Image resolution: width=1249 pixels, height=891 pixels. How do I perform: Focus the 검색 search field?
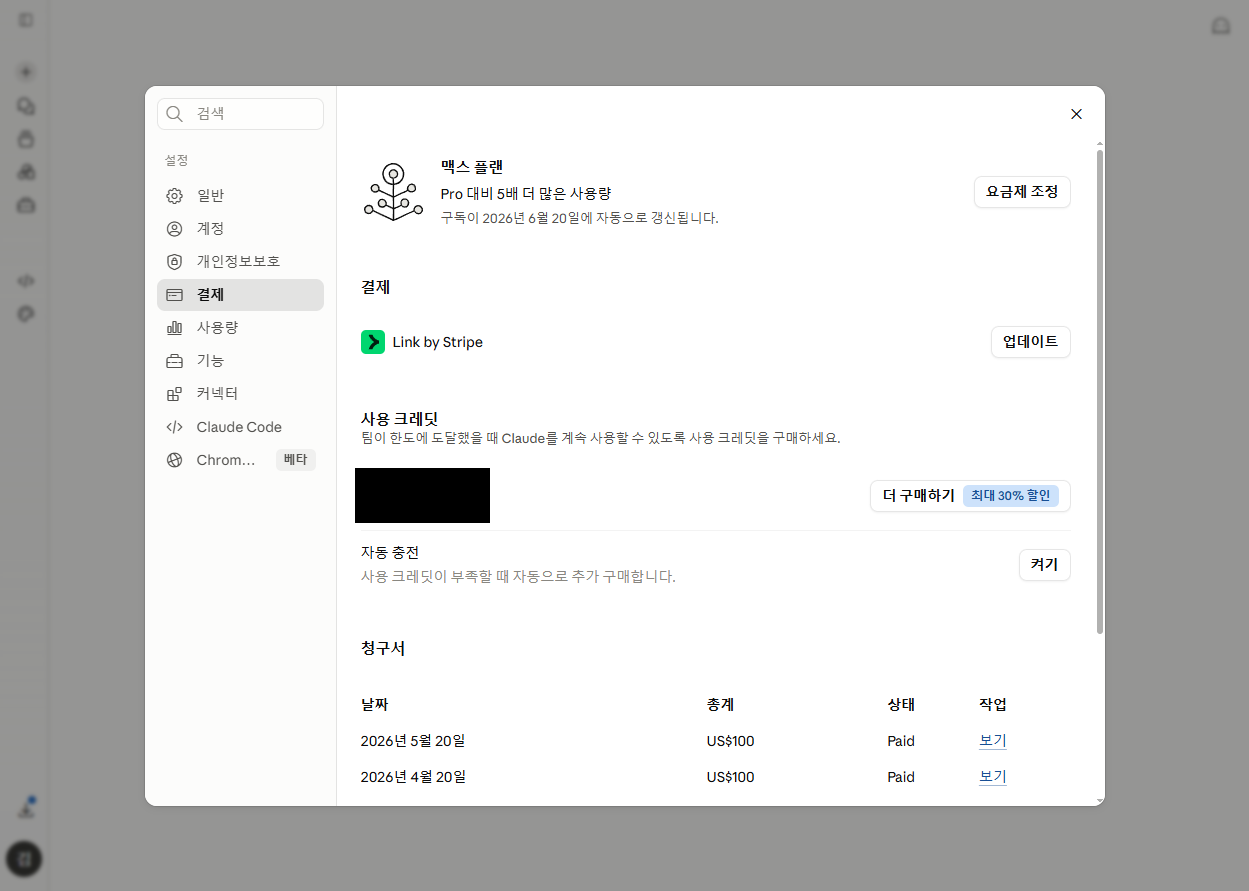point(240,114)
